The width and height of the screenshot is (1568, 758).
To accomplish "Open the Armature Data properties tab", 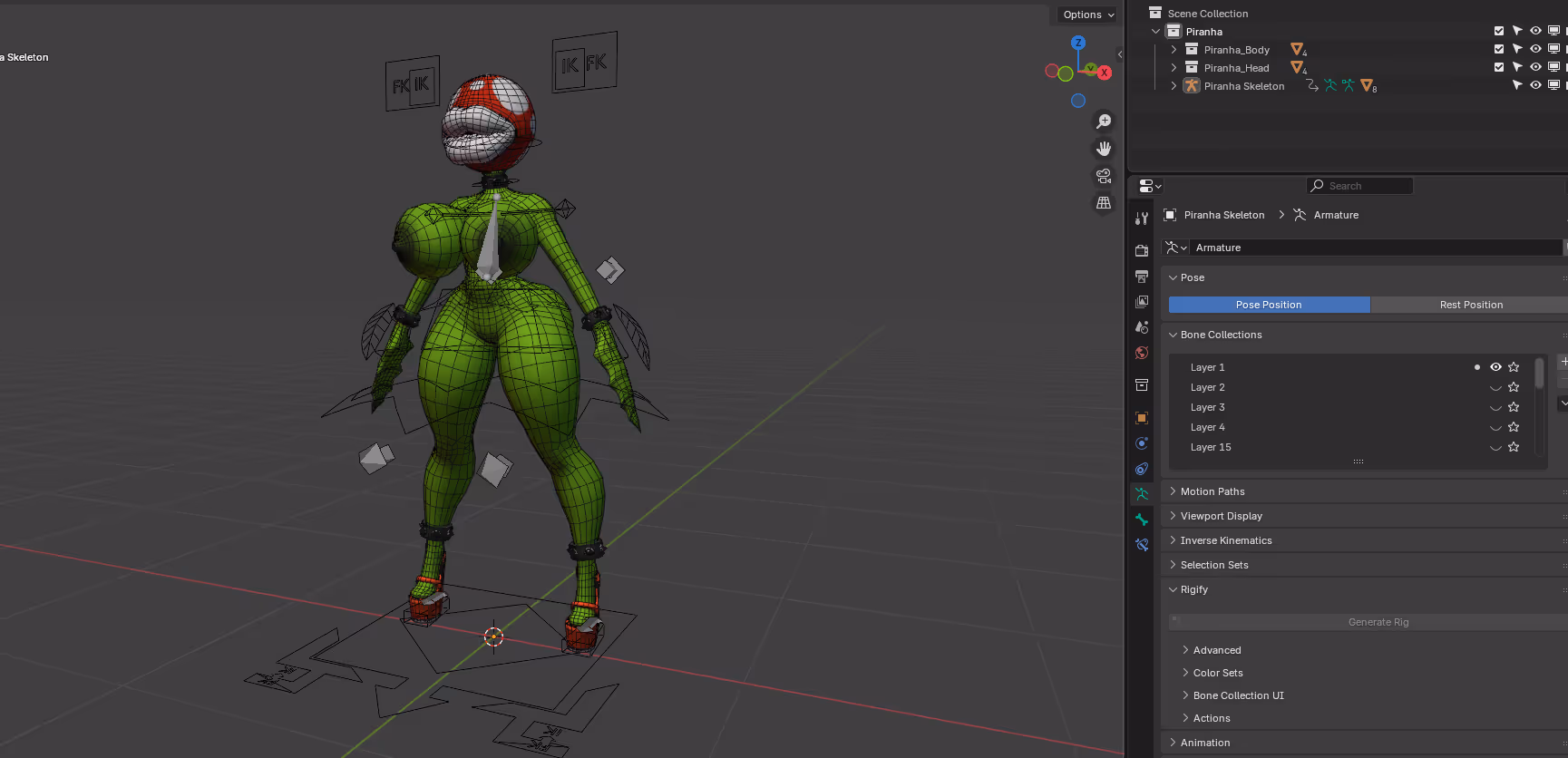I will pos(1142,494).
